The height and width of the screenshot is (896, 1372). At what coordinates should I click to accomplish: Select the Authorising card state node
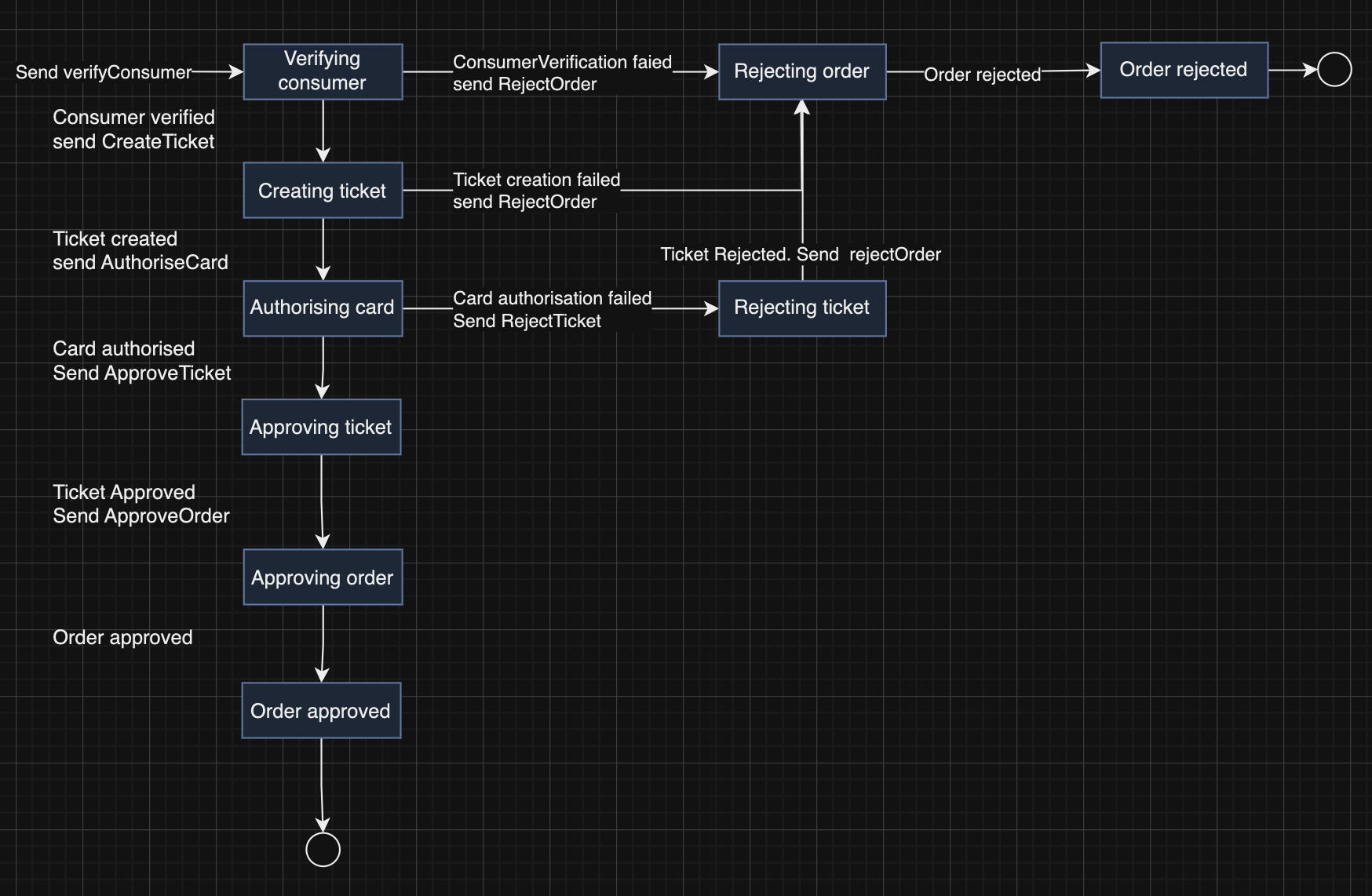click(323, 308)
